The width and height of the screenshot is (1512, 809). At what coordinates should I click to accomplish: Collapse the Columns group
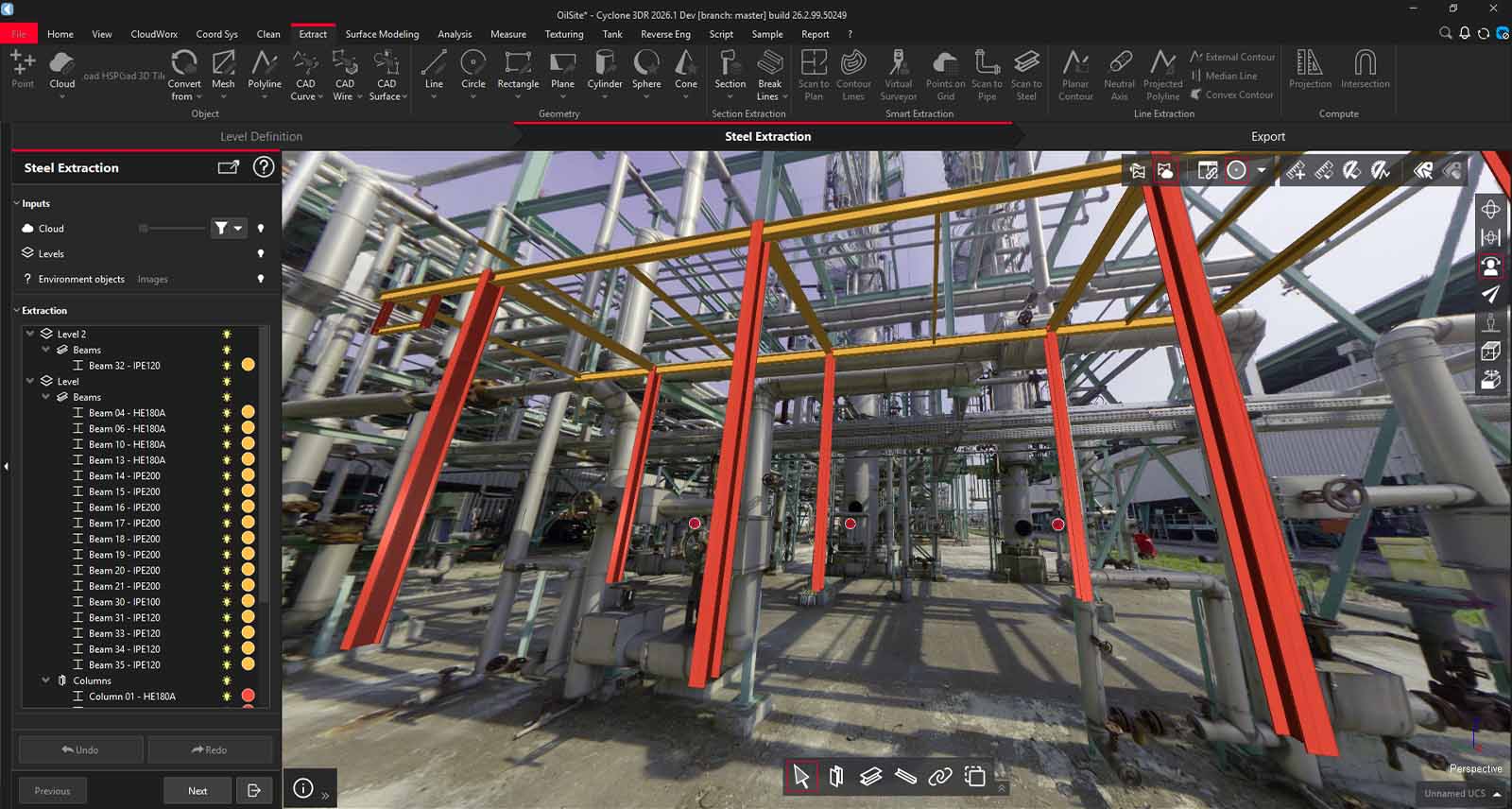[x=45, y=680]
